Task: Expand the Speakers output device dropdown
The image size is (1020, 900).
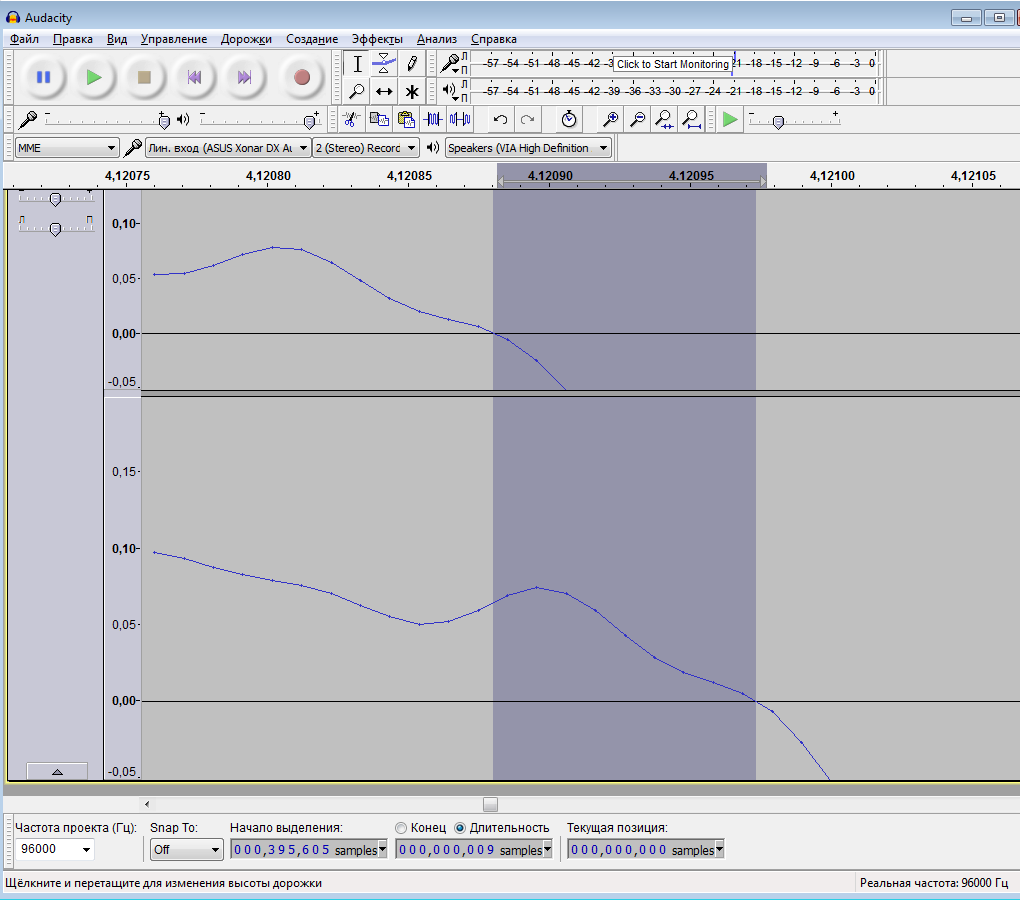Action: click(x=529, y=148)
